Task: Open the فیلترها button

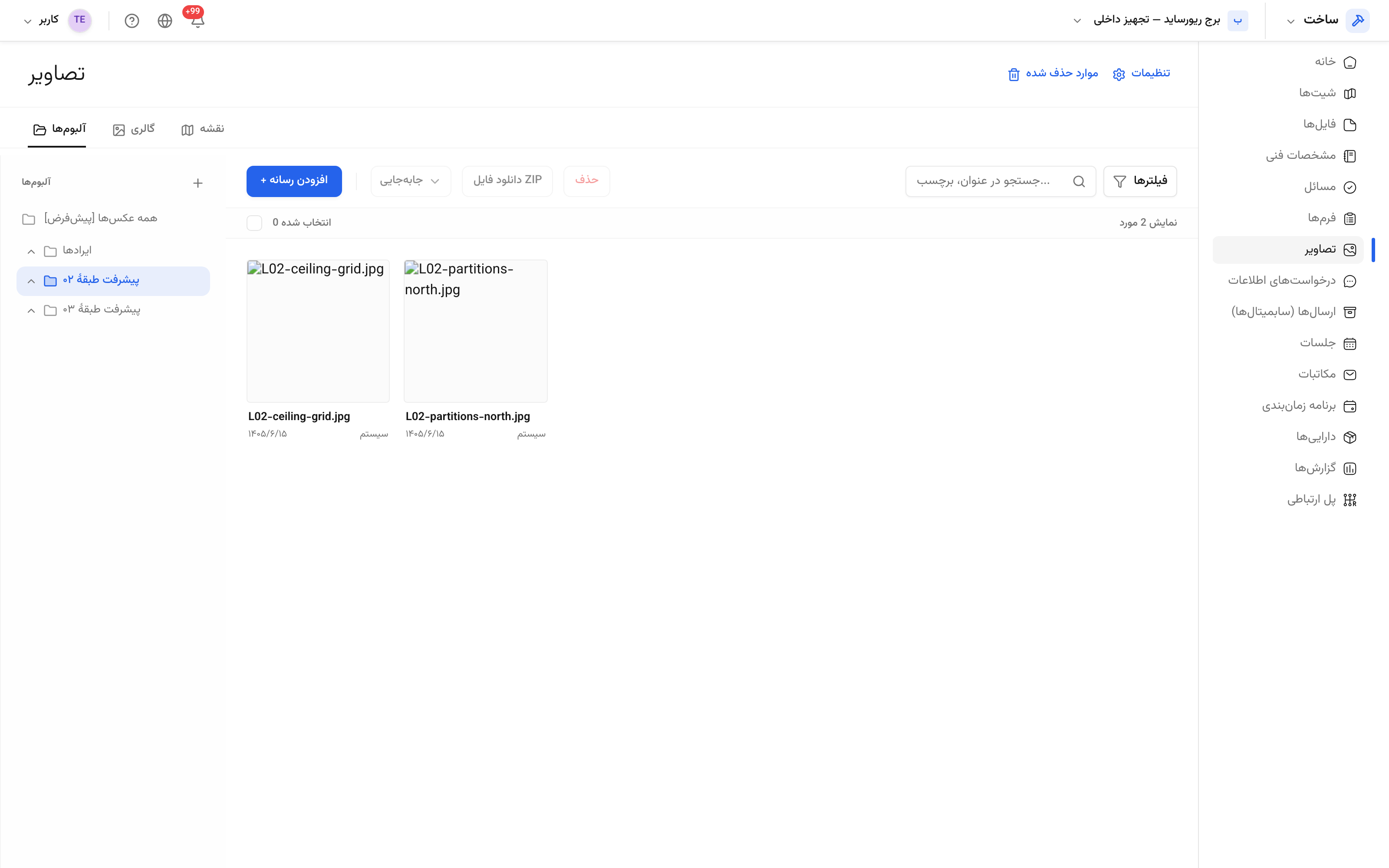Action: click(x=1140, y=181)
